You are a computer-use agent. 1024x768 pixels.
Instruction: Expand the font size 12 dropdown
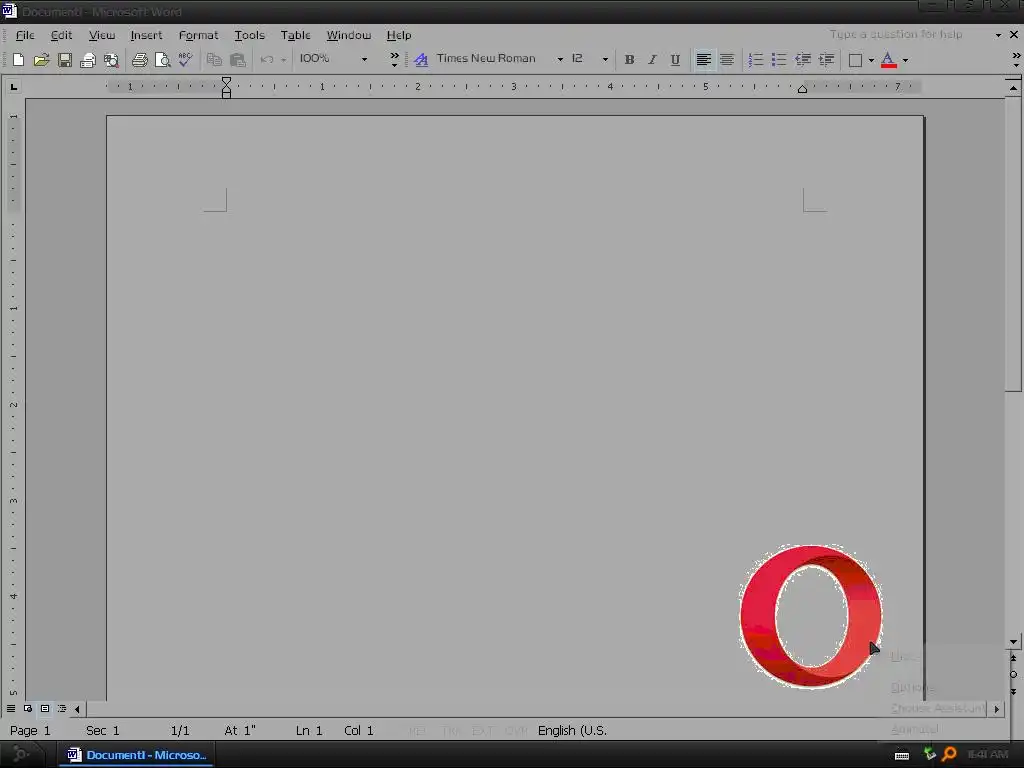605,59
